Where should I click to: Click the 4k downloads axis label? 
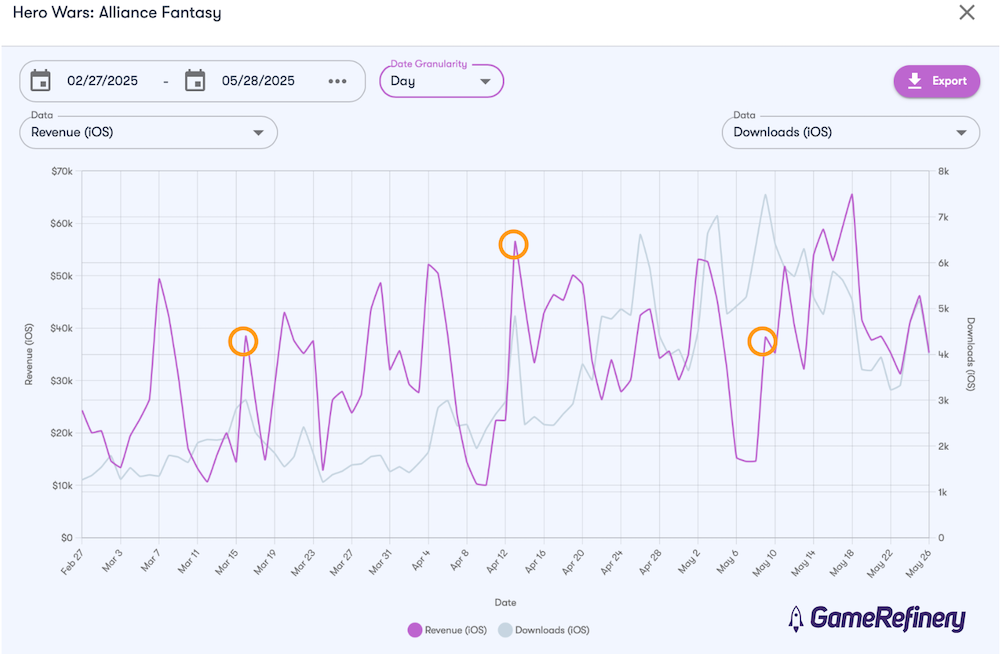tap(944, 354)
